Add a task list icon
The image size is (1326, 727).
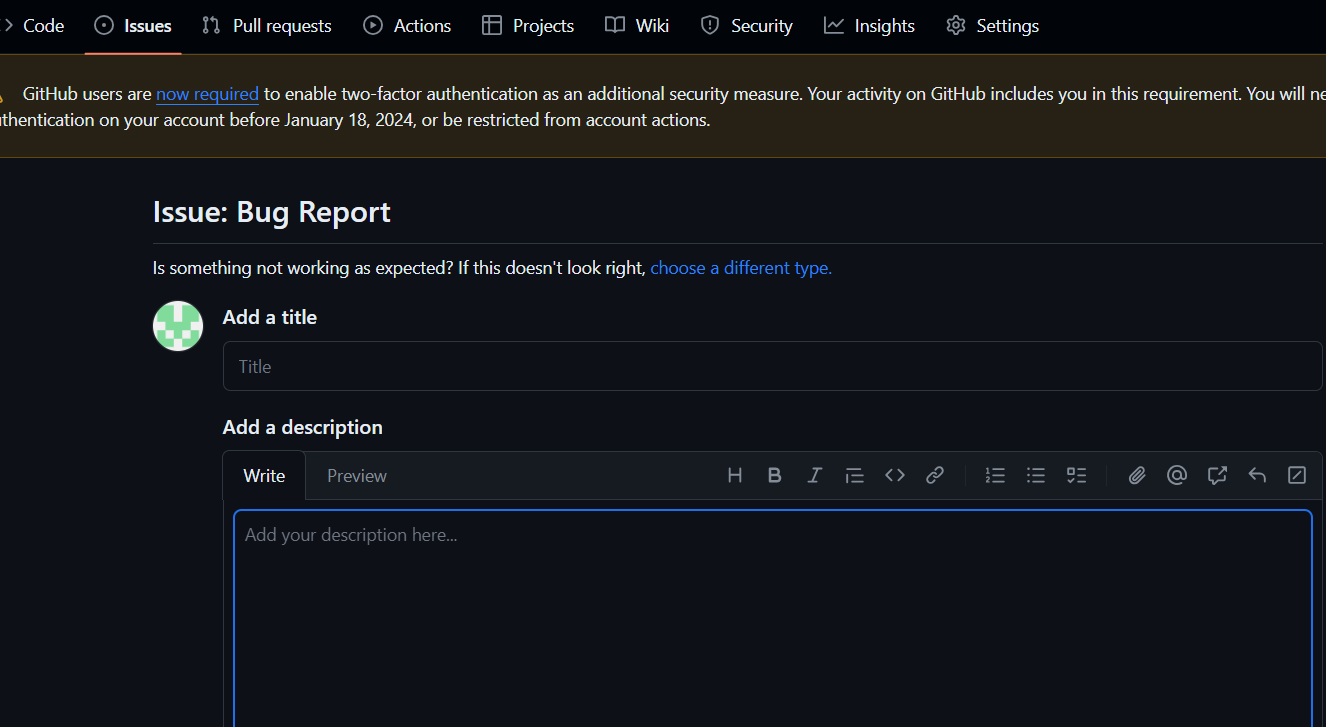pyautogui.click(x=1076, y=476)
